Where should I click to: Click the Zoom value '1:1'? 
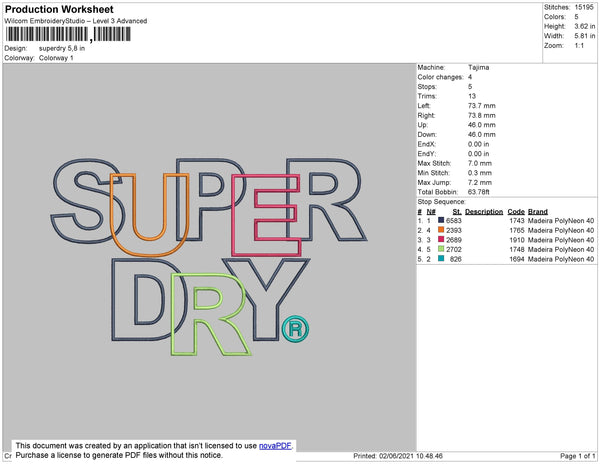coord(579,46)
